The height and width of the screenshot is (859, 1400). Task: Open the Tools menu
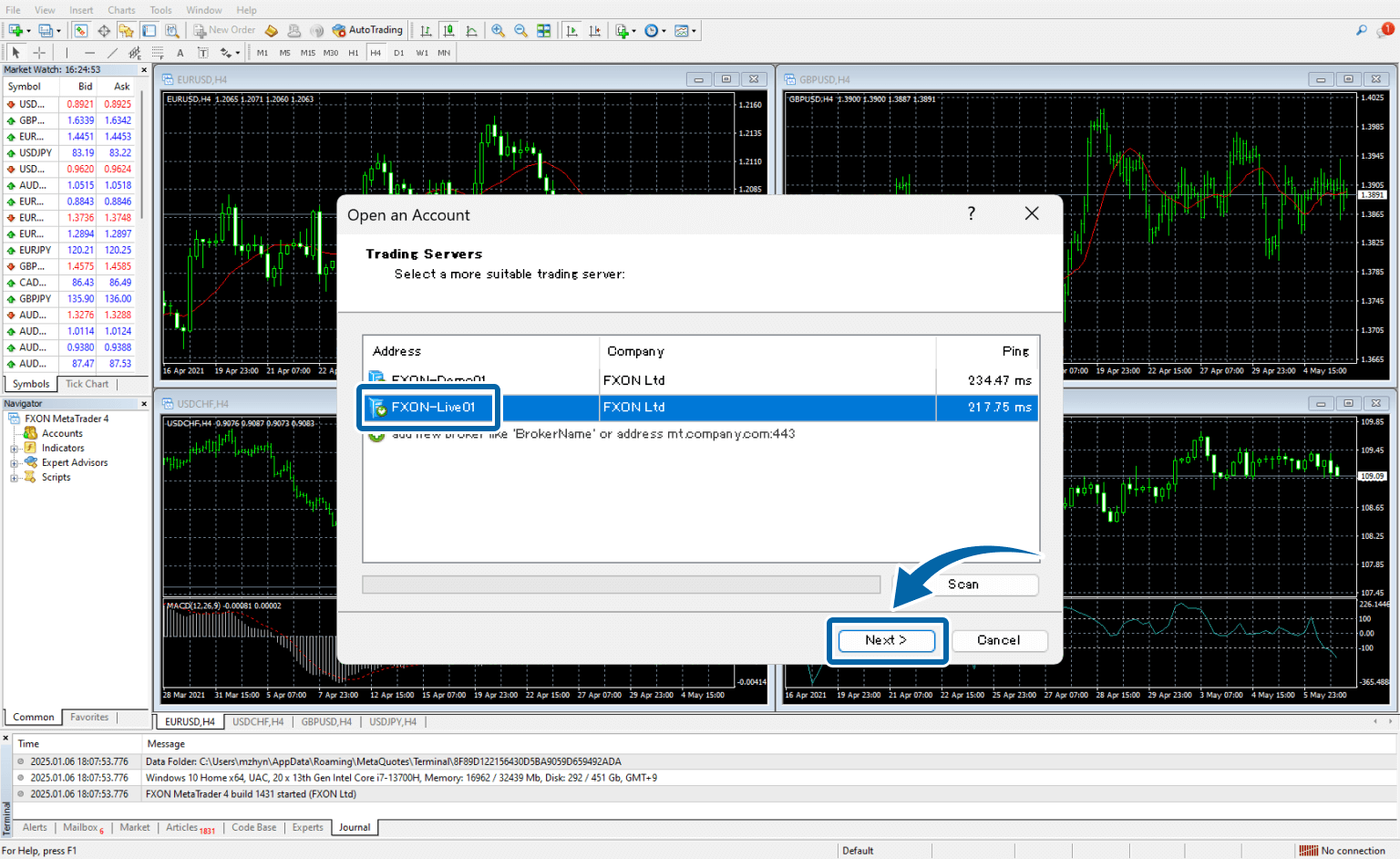coord(160,10)
